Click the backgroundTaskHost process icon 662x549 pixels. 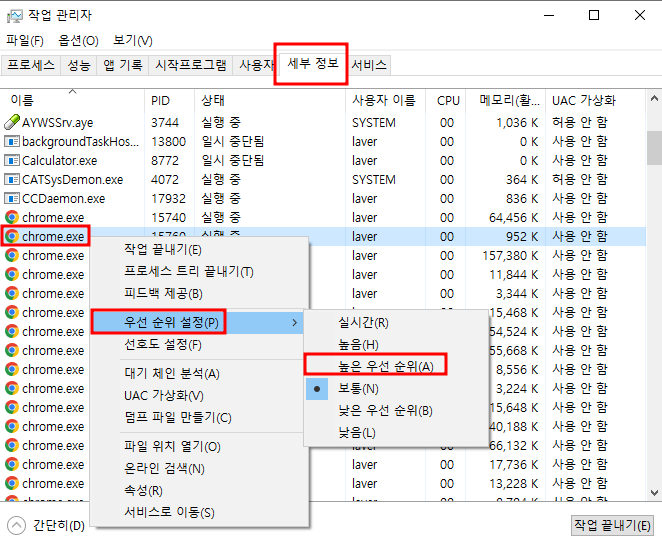[12, 141]
